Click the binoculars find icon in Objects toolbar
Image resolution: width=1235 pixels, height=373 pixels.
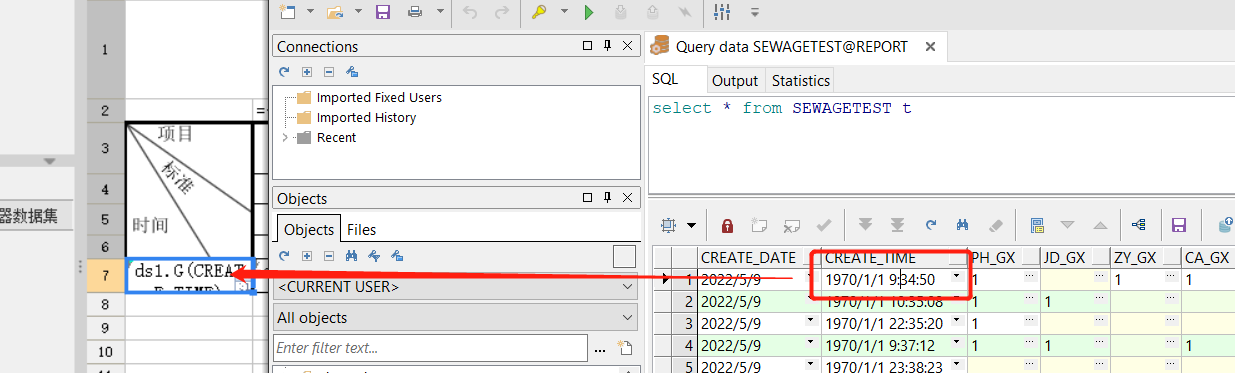352,256
